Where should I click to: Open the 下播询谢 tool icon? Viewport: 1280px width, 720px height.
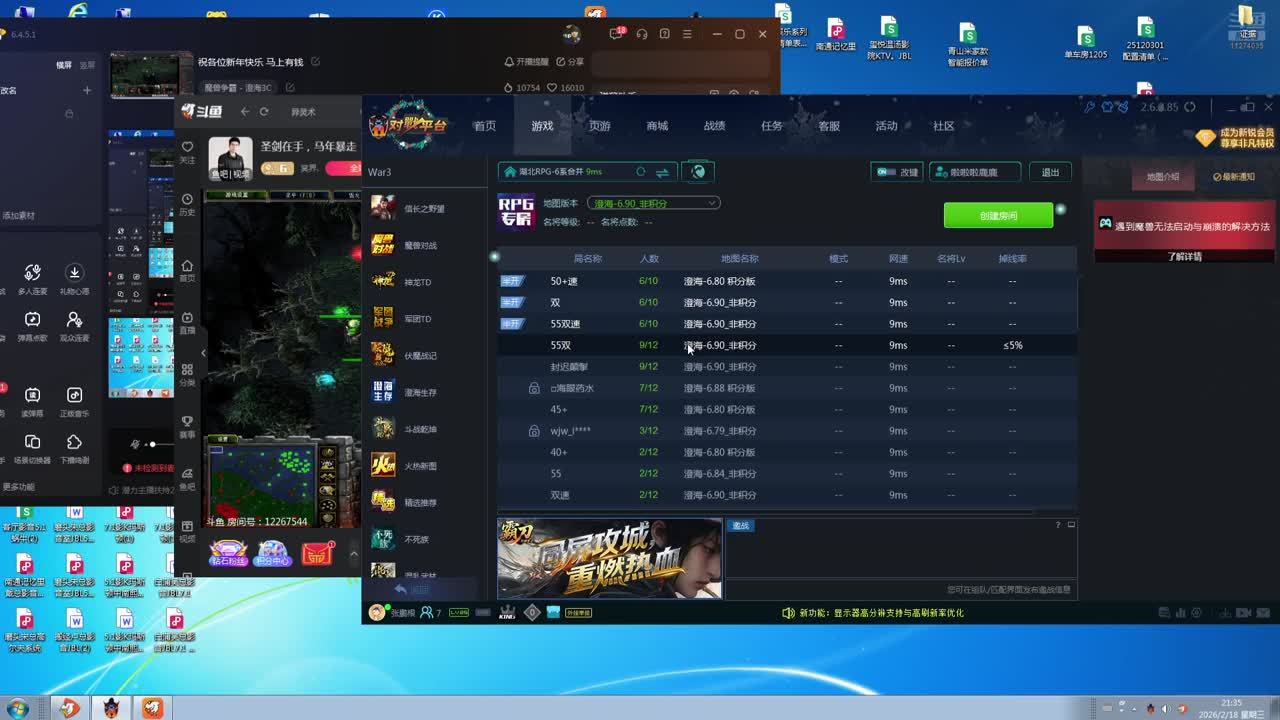tap(74, 448)
